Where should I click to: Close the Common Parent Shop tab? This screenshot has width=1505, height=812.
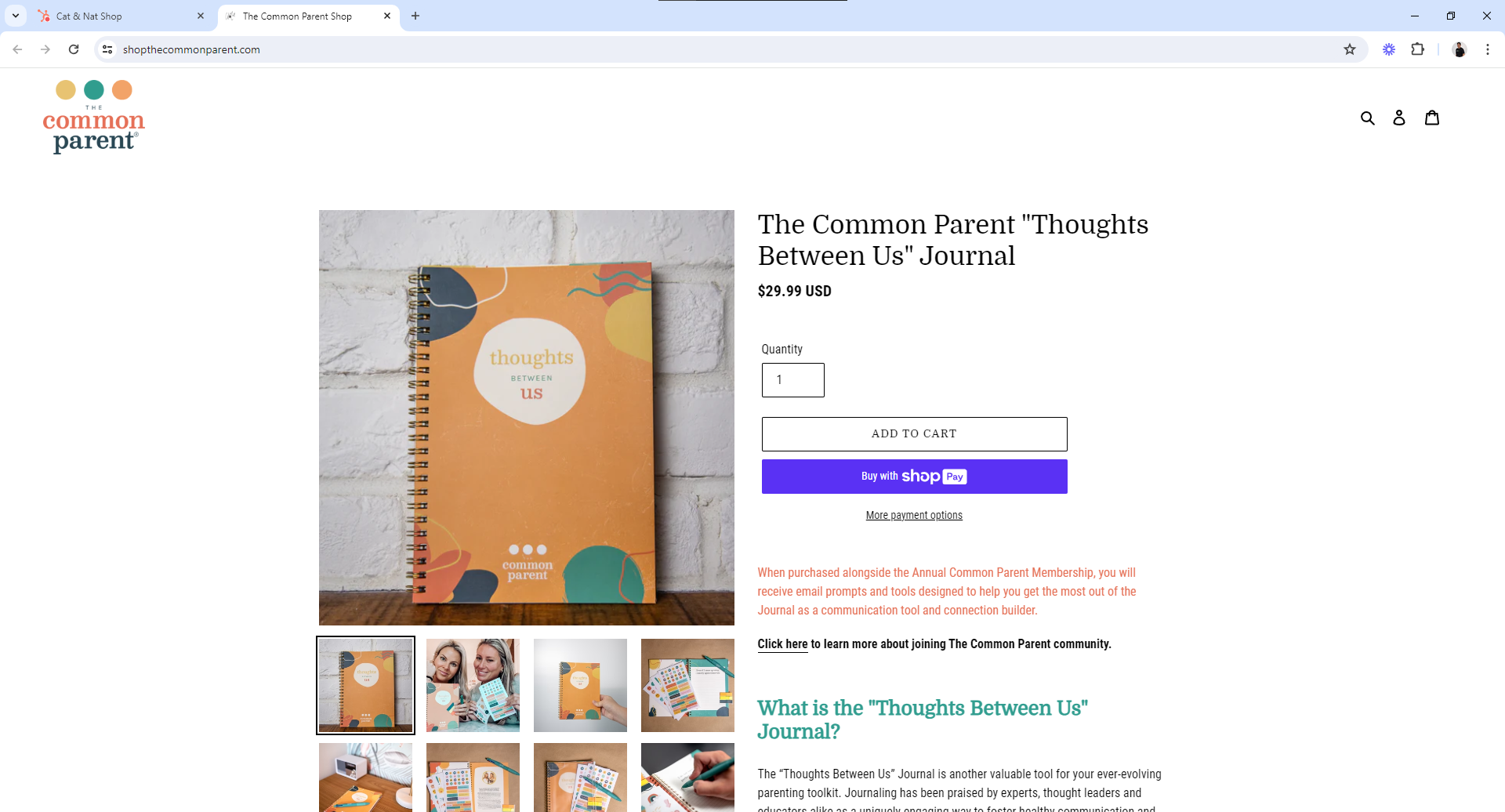coord(387,16)
